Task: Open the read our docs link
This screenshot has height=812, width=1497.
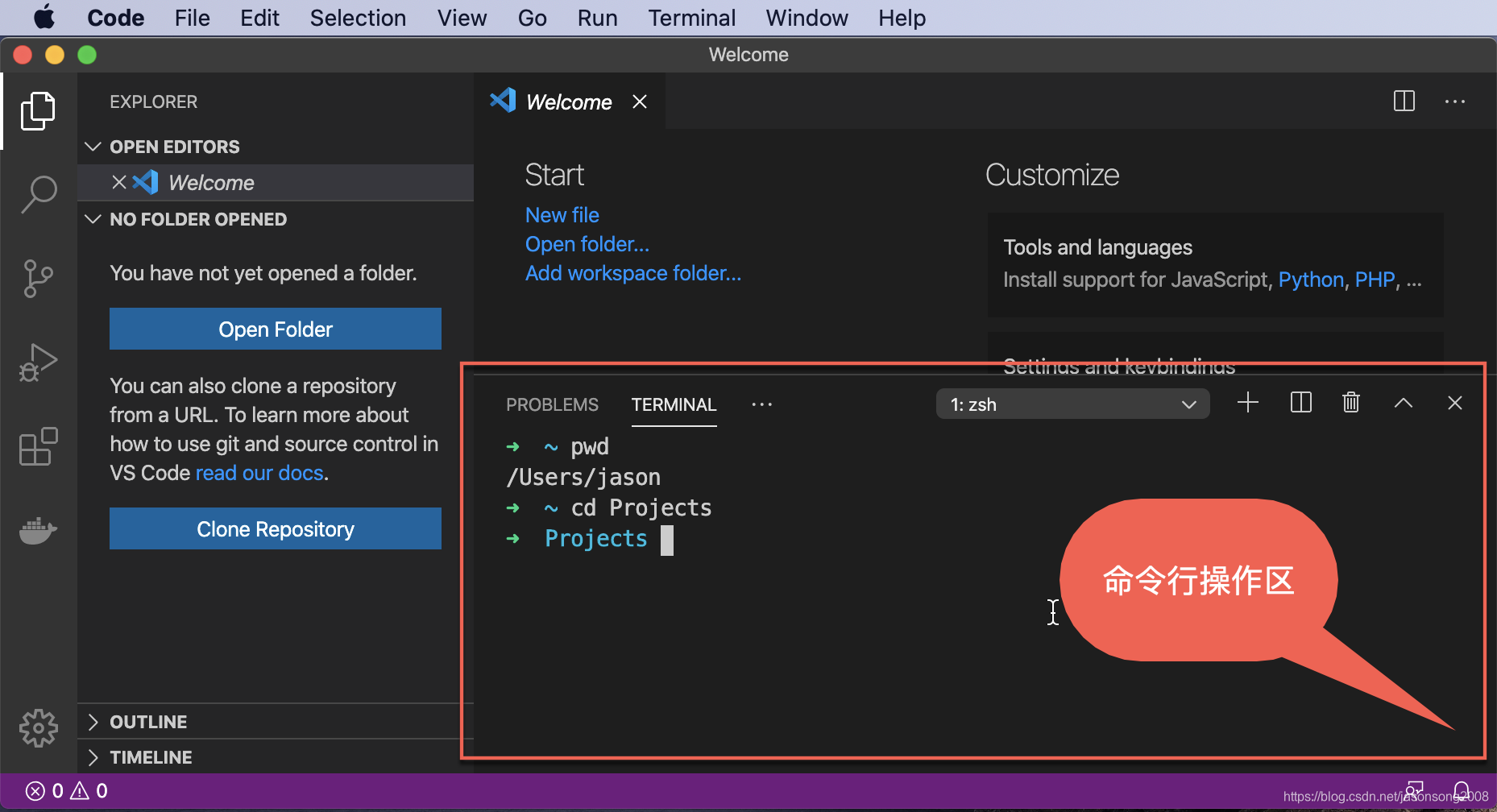Action: pos(259,473)
